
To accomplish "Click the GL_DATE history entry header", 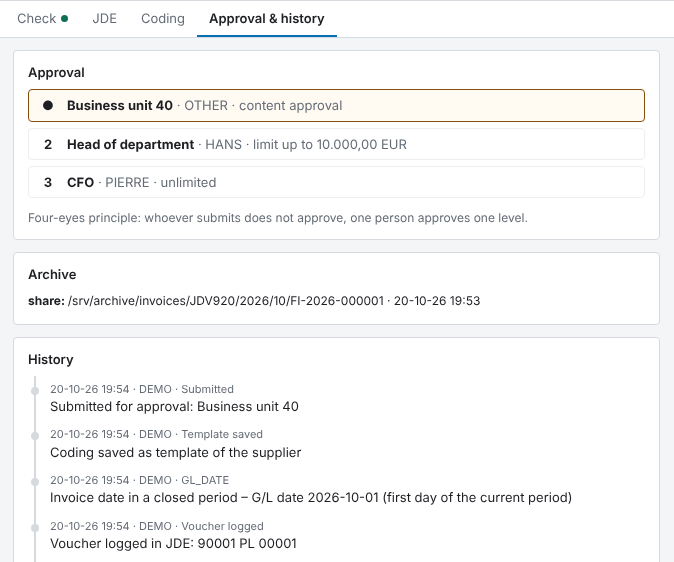I will tap(140, 480).
